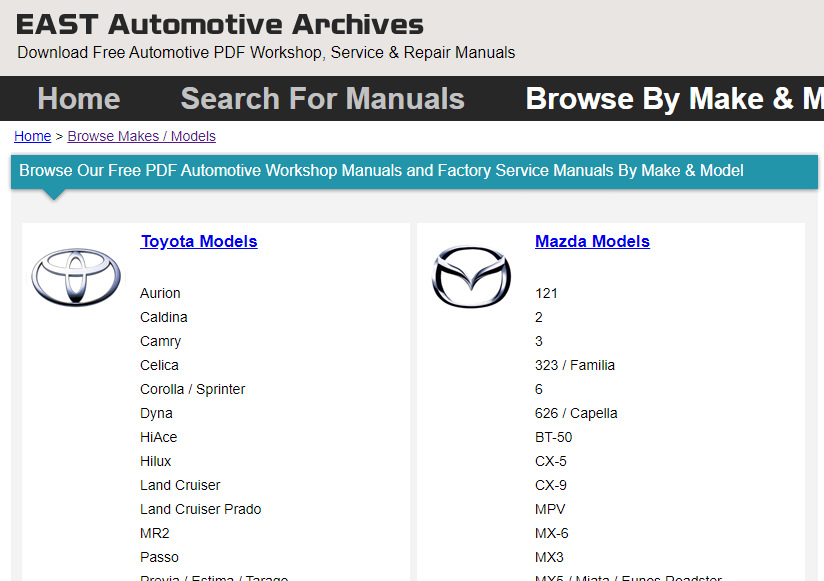This screenshot has height=581, width=824.
Task: Select CX-5 in Mazda list
Action: tap(551, 461)
